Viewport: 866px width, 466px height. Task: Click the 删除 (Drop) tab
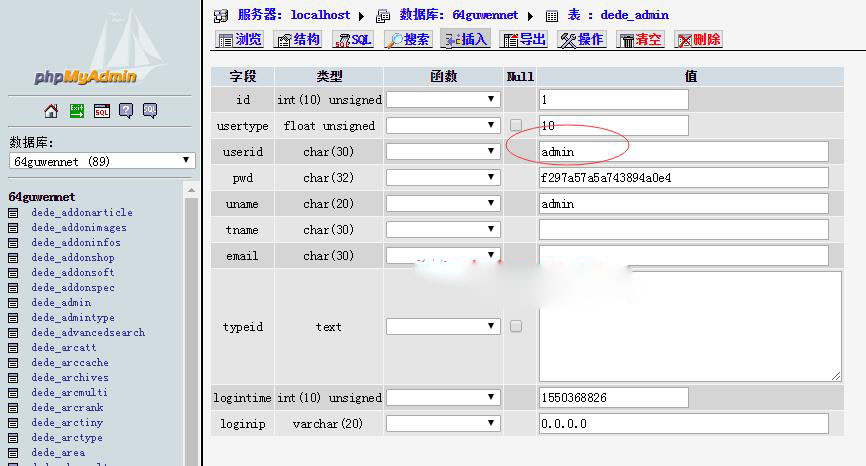(x=698, y=40)
